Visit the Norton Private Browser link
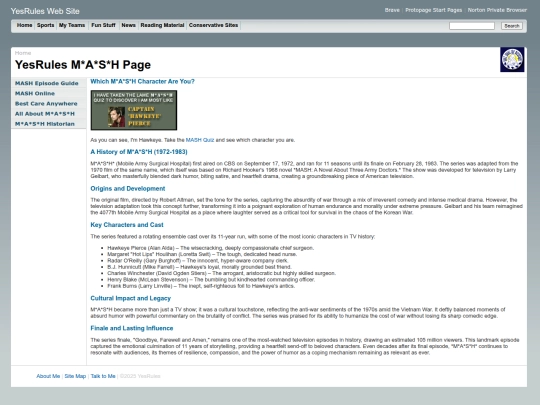The width and height of the screenshot is (540, 405). click(x=497, y=10)
